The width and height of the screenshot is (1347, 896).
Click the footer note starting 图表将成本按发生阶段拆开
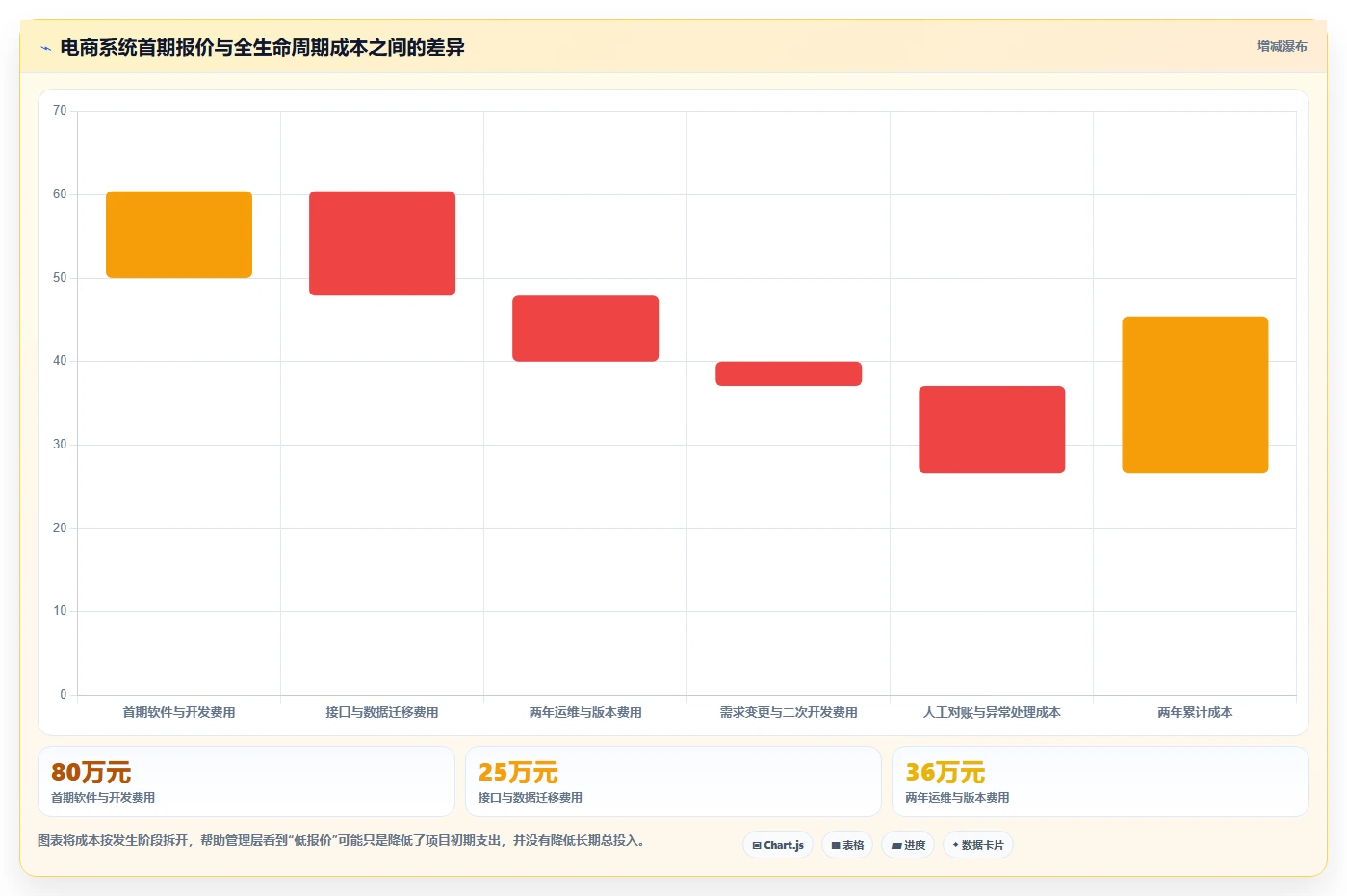coord(341,840)
